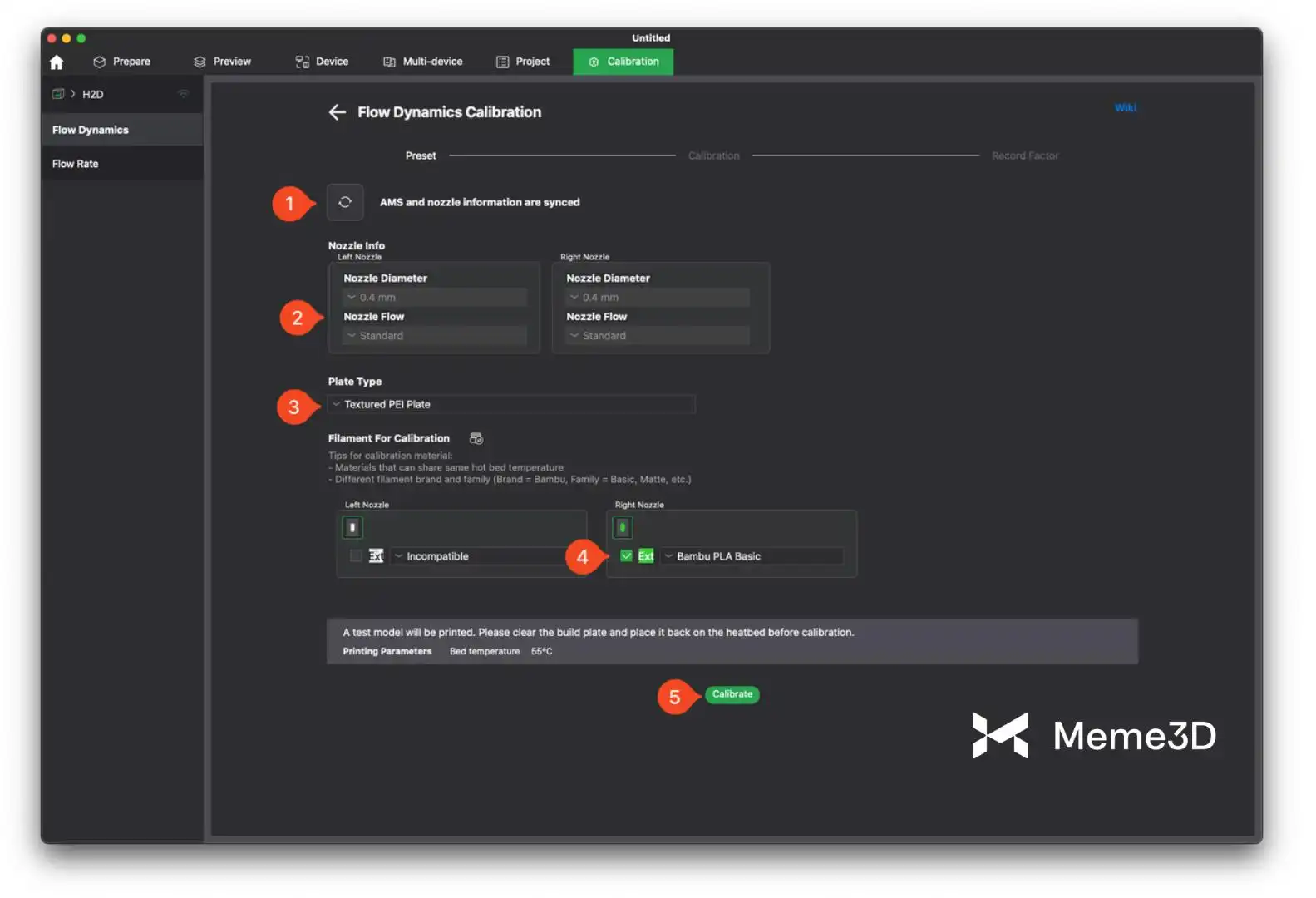Uncheck the right nozzle Ext filament checkbox
The image size is (1316, 898).
[626, 556]
